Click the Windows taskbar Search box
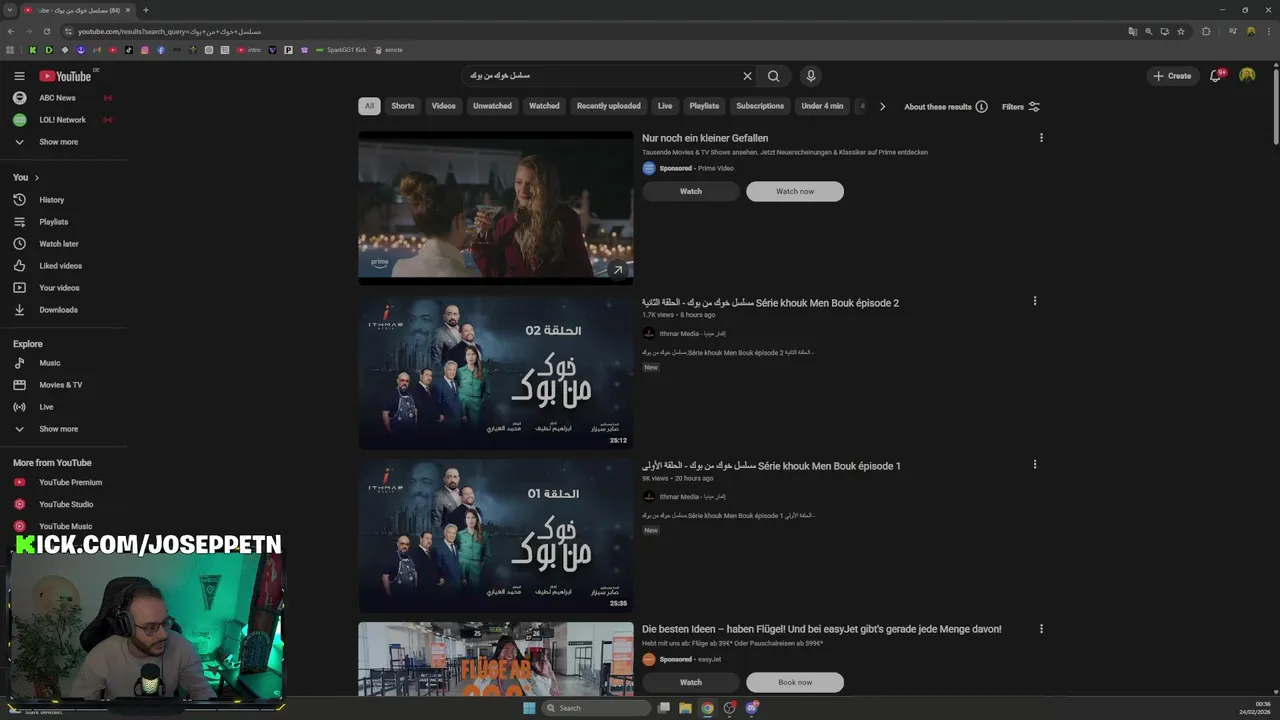Viewport: 1280px width, 720px height. [x=596, y=708]
